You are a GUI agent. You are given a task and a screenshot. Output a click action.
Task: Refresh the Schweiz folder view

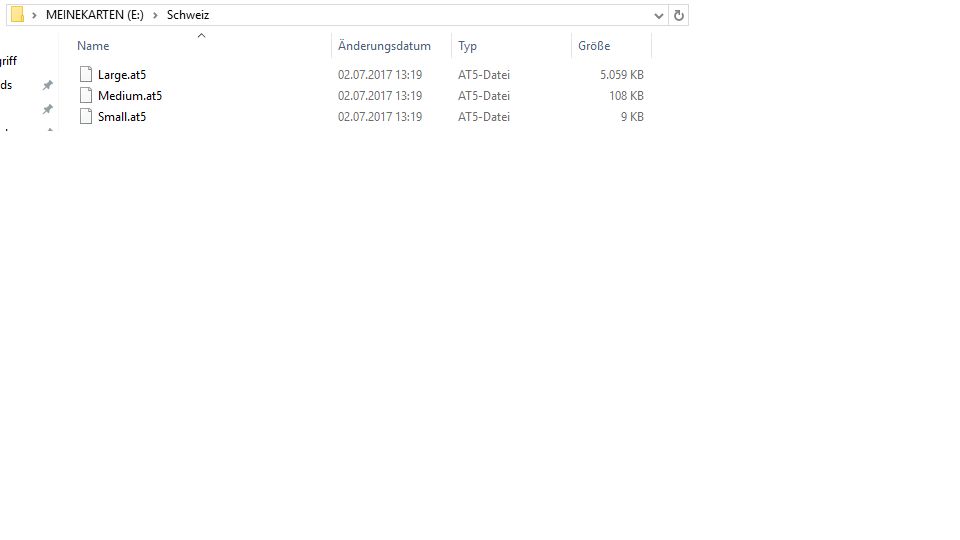click(679, 15)
